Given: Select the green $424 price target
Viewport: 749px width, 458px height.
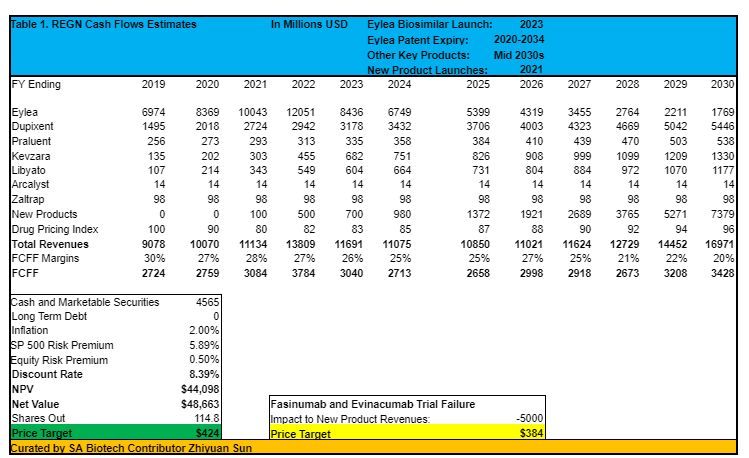Looking at the screenshot, I should (x=208, y=434).
